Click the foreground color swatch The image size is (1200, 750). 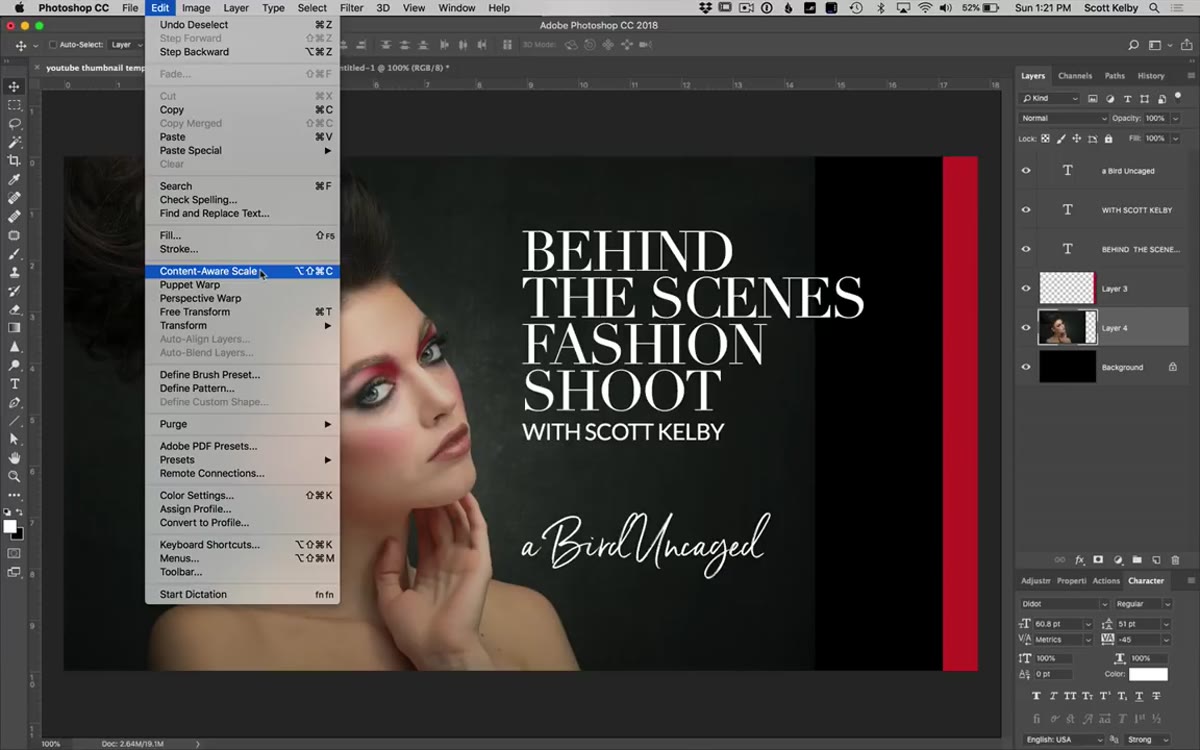tap(10, 526)
